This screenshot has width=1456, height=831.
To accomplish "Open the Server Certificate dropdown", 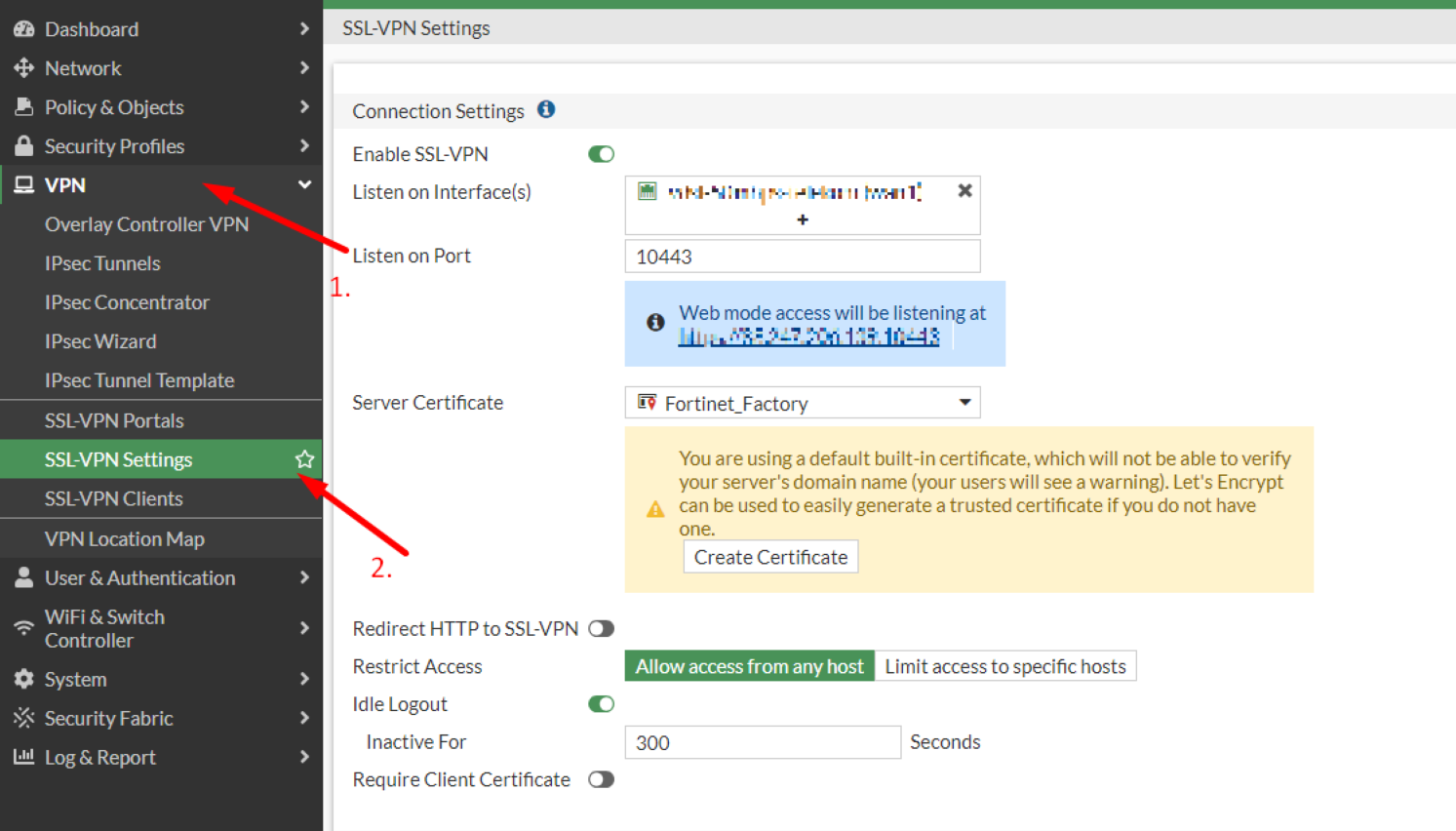I will [802, 403].
